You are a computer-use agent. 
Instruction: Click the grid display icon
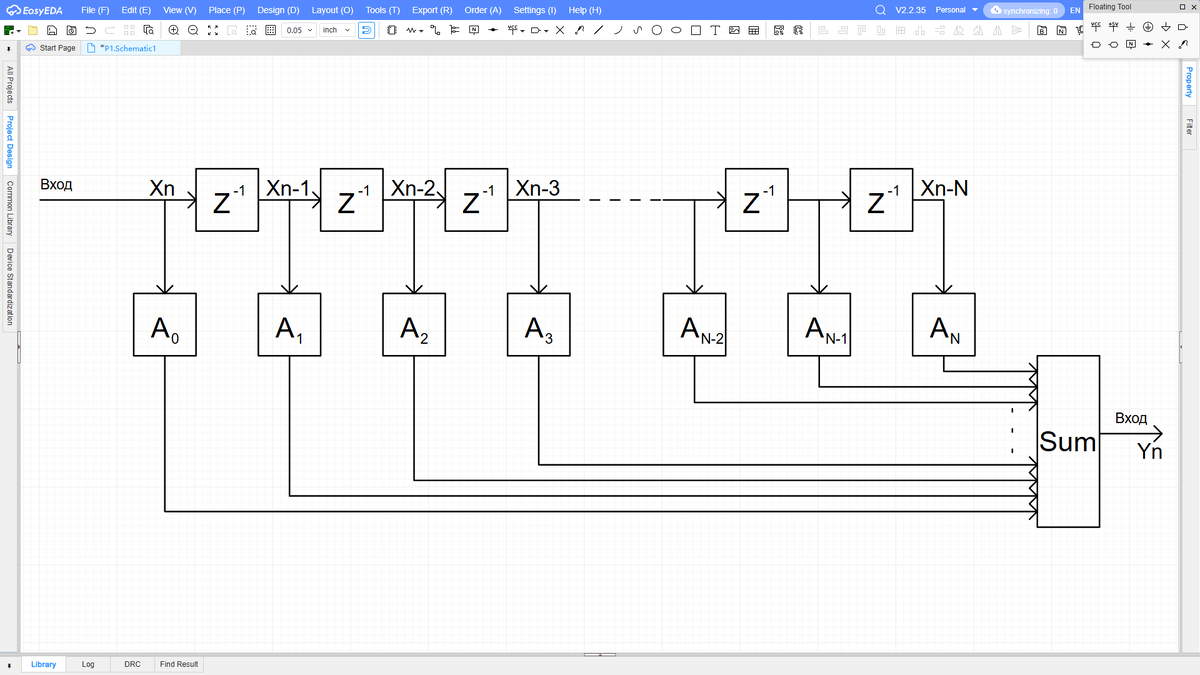point(270,30)
